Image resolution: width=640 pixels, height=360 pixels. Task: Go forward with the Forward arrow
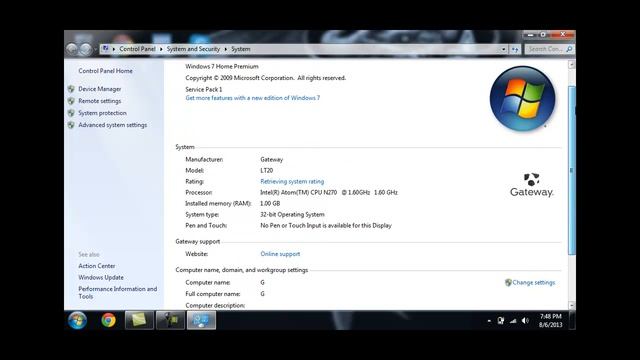click(x=85, y=49)
